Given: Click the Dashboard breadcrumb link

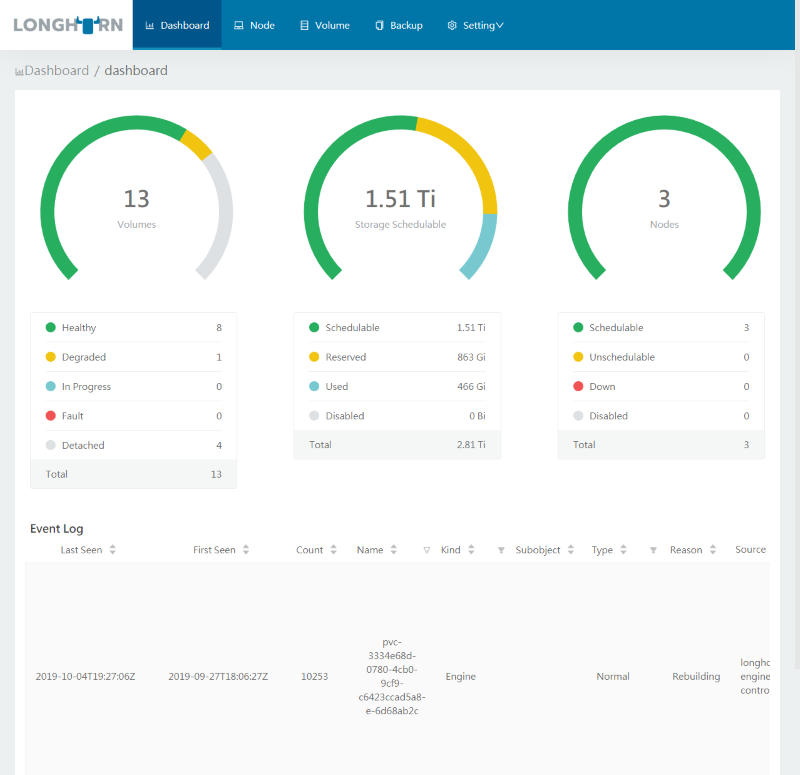Looking at the screenshot, I should pyautogui.click(x=57, y=70).
